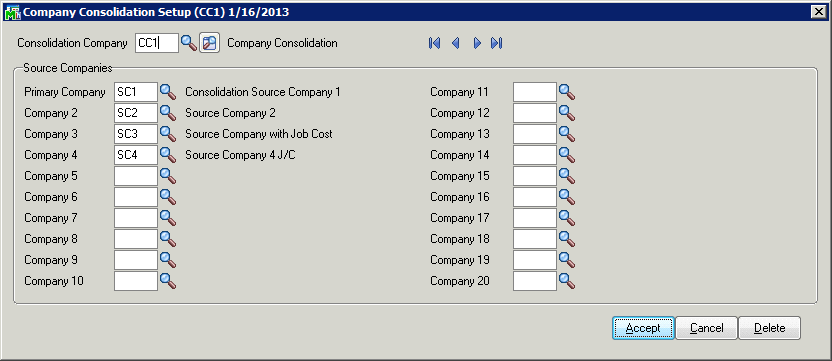Viewport: 832px width, 361px height.
Task: Click the company maintenance icon beside CC1
Action: 210,43
